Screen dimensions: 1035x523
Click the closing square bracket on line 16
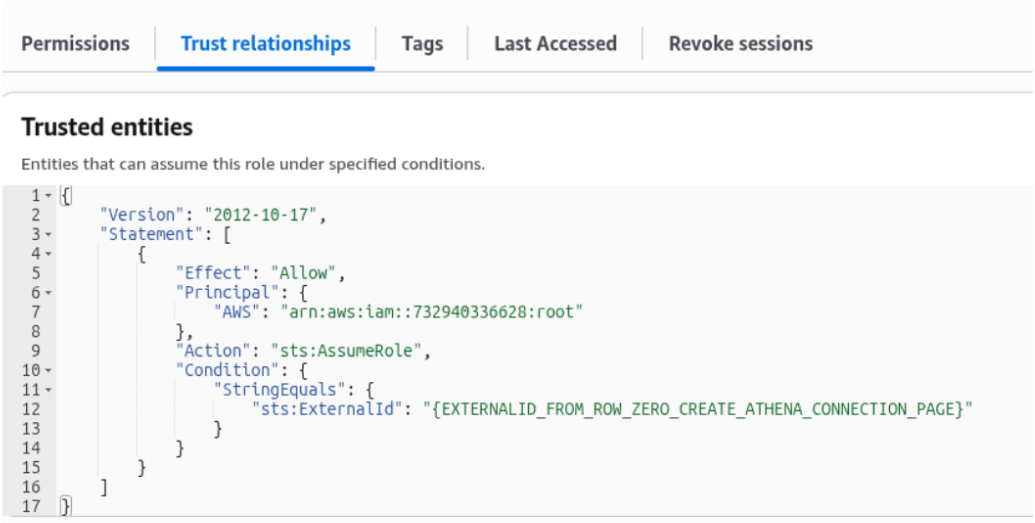point(104,488)
